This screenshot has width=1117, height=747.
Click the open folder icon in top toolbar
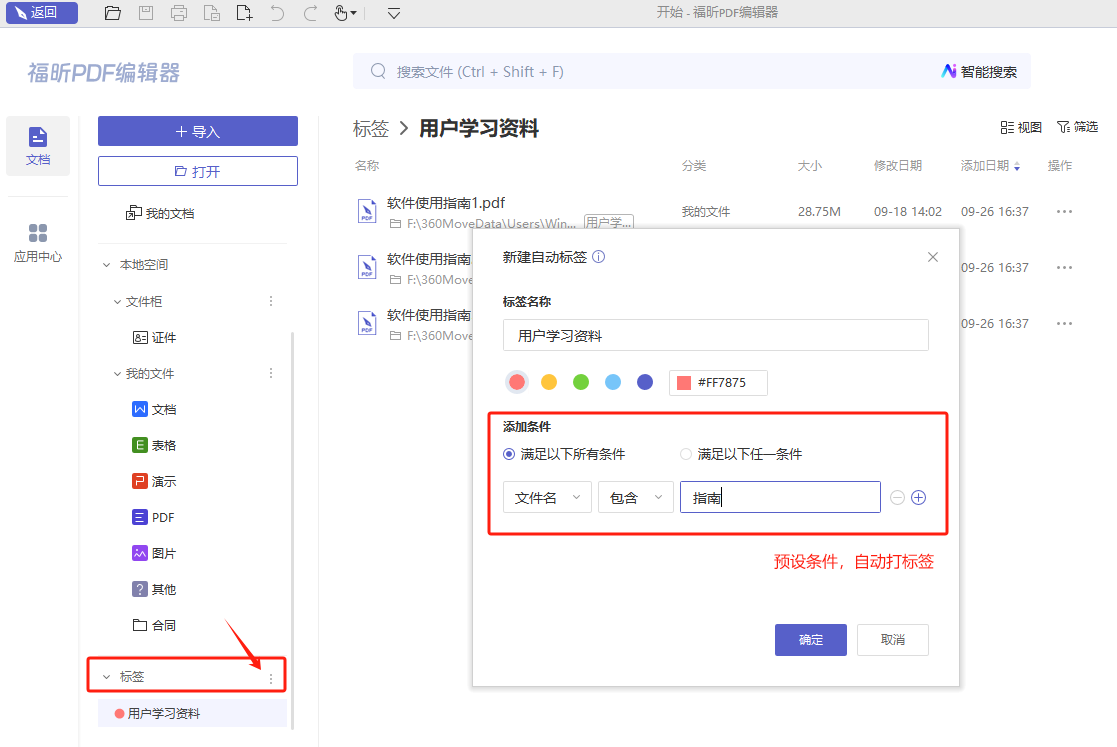(113, 13)
